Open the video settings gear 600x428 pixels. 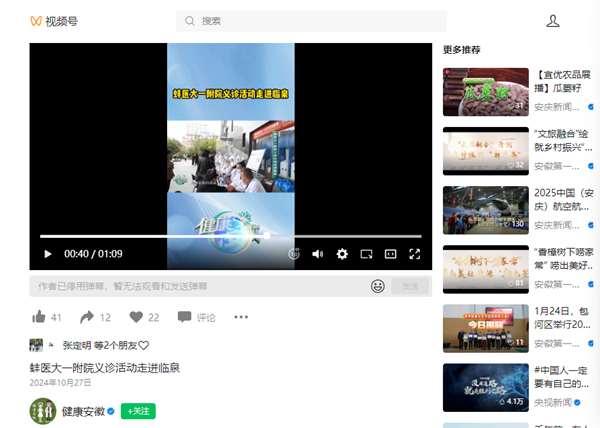coord(342,254)
